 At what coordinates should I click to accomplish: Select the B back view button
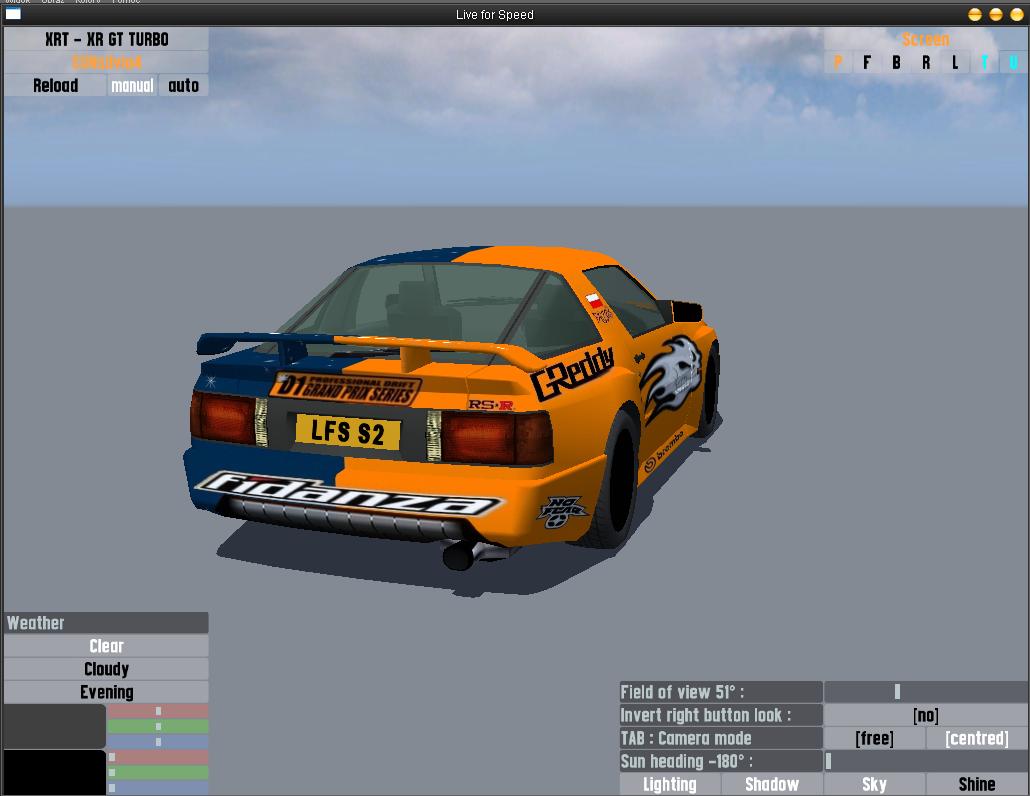(x=896, y=62)
